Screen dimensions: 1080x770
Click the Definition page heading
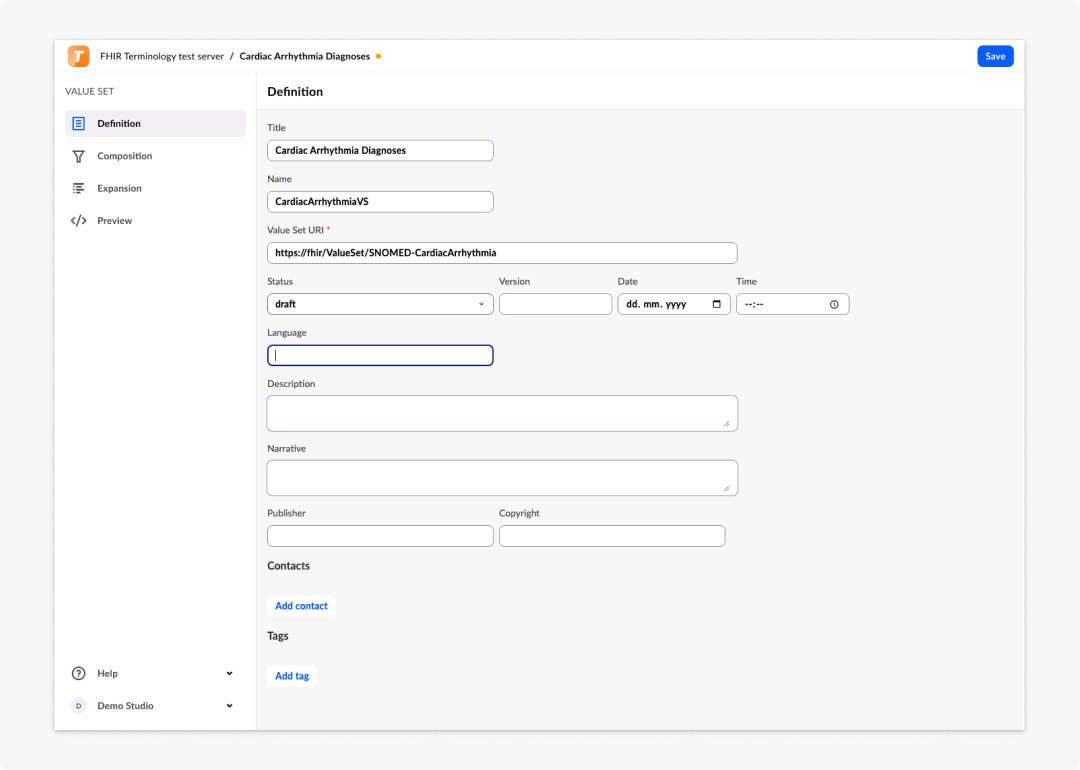click(x=295, y=92)
